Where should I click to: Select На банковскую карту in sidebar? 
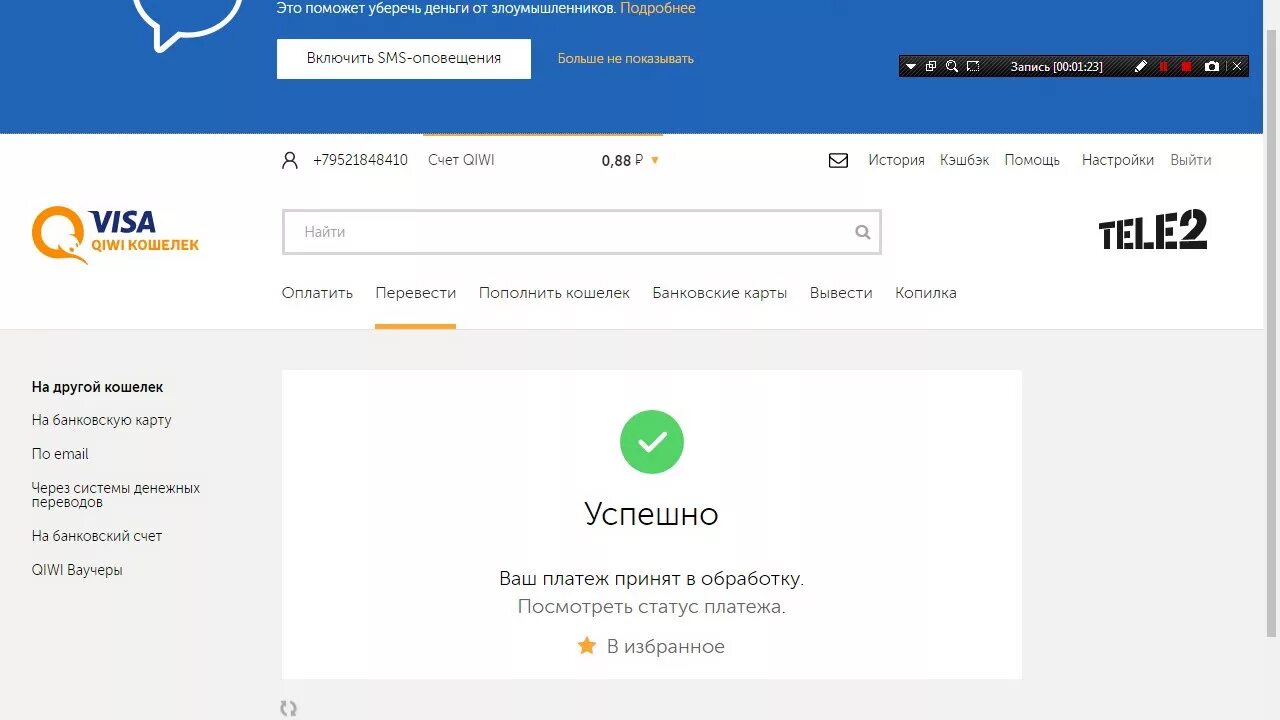(x=102, y=420)
